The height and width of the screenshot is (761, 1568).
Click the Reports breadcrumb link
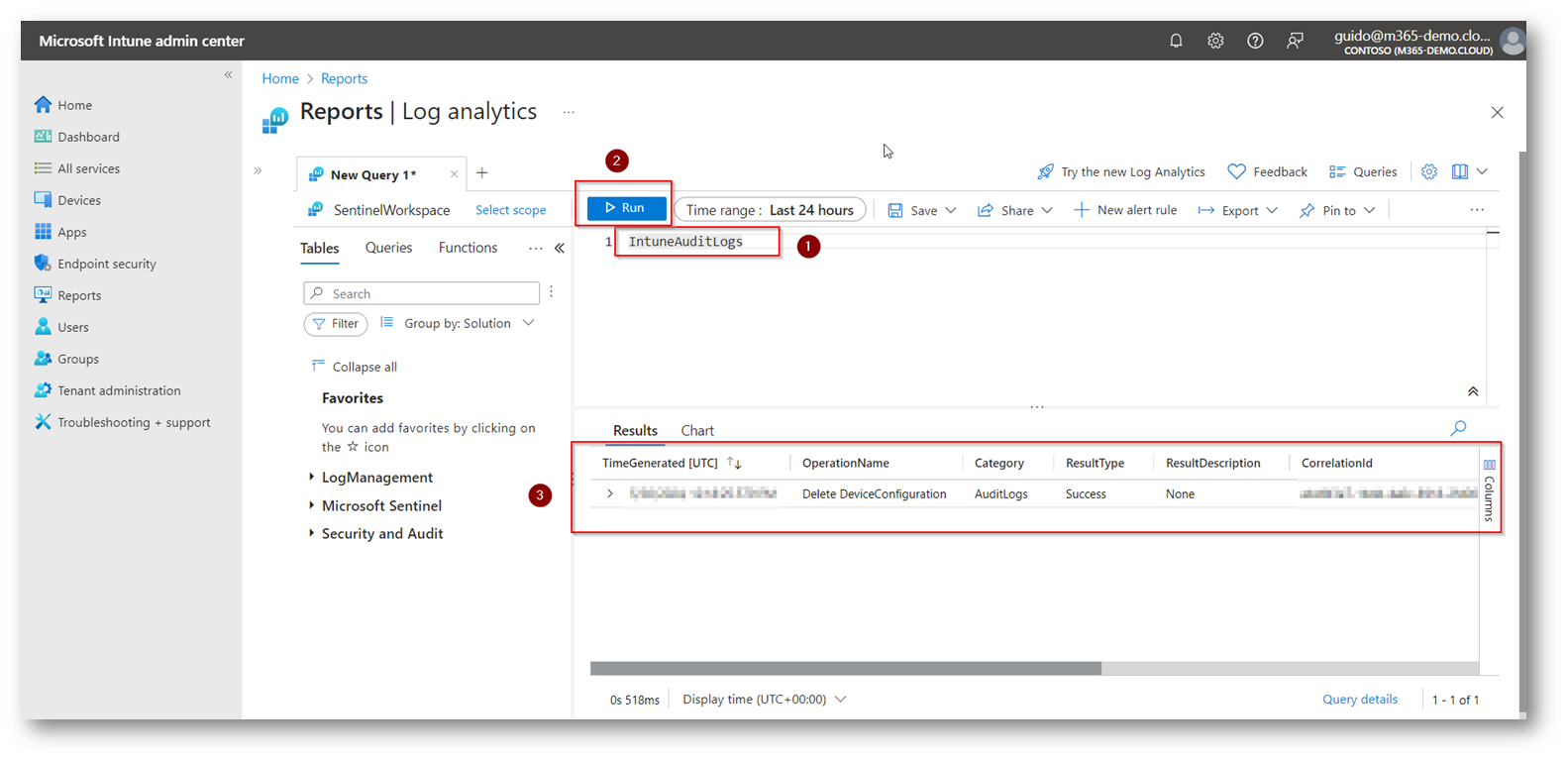point(344,78)
